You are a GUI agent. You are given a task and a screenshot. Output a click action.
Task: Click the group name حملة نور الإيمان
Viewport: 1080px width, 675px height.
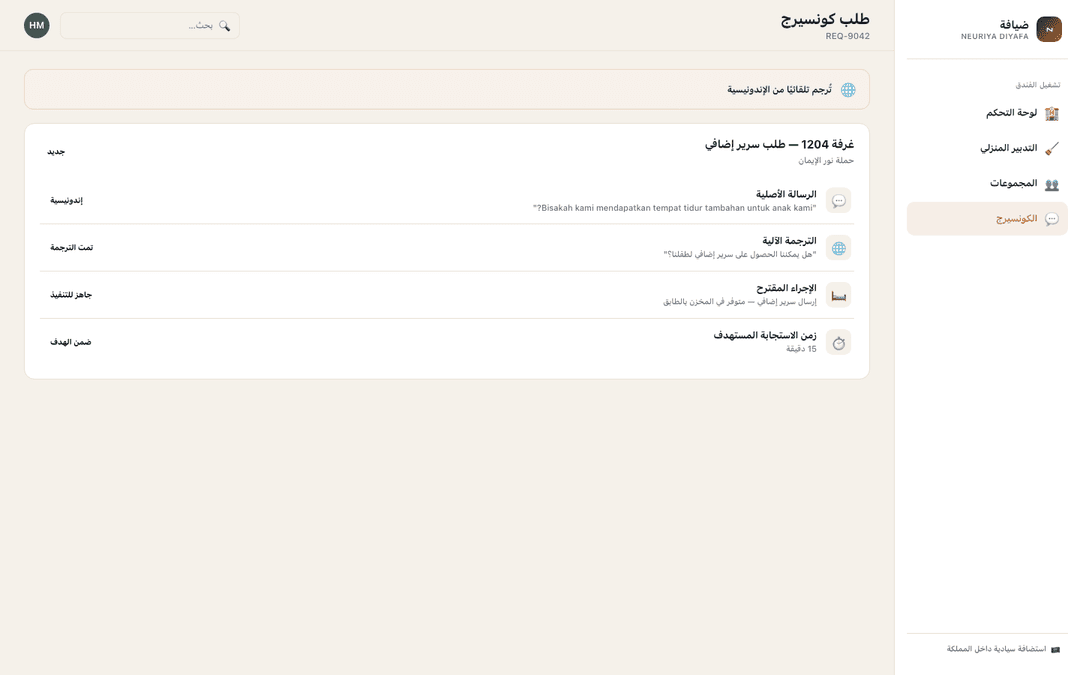coord(826,160)
